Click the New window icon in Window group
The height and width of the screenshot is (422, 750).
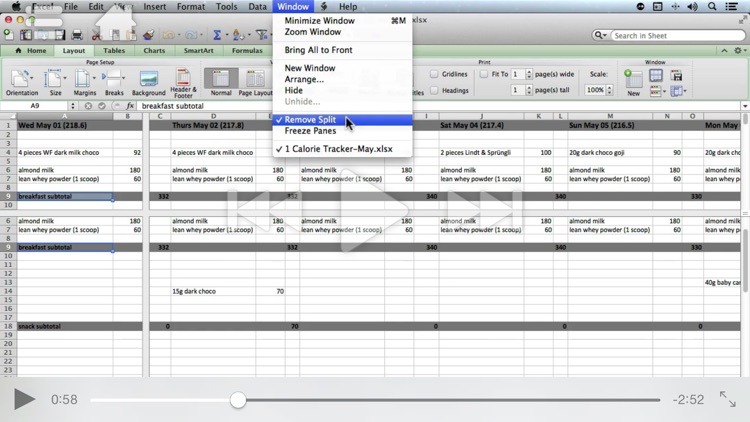[x=633, y=78]
